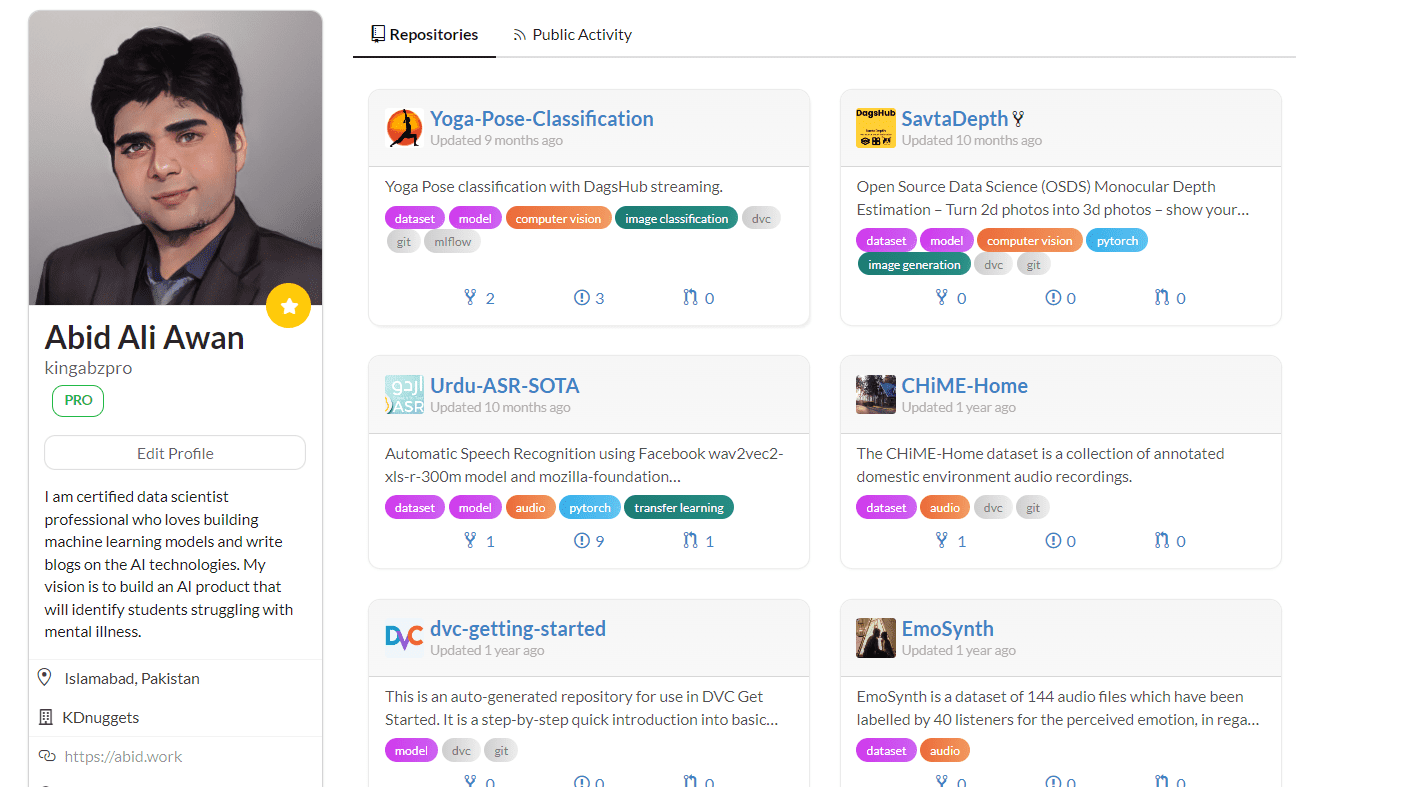Click pull requests icon in Yoga-Pose-Classification card
Viewport: 1412px width, 787px height.
[x=690, y=297]
